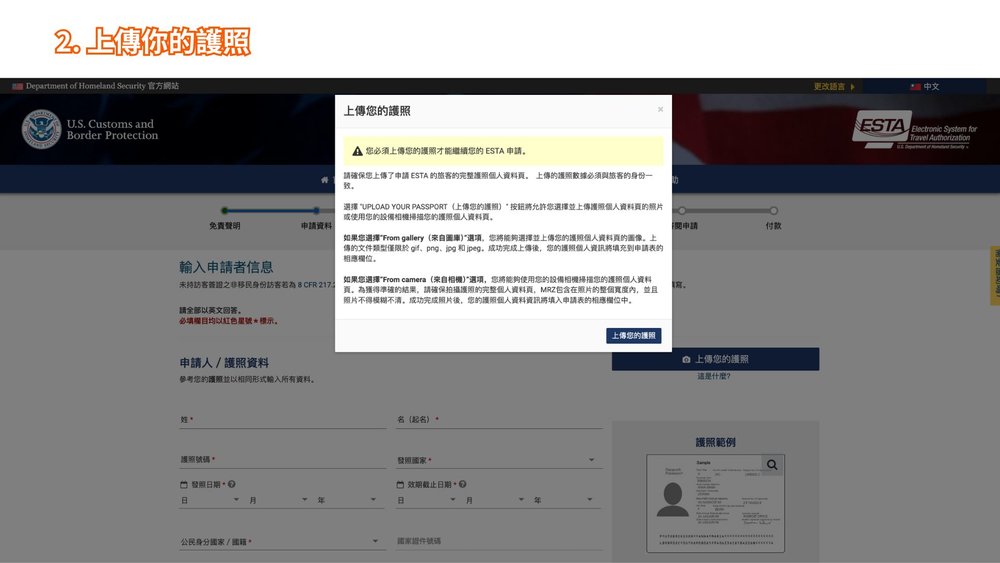The height and width of the screenshot is (563, 1000).
Task: Select the 中文 language option
Action: 925,86
